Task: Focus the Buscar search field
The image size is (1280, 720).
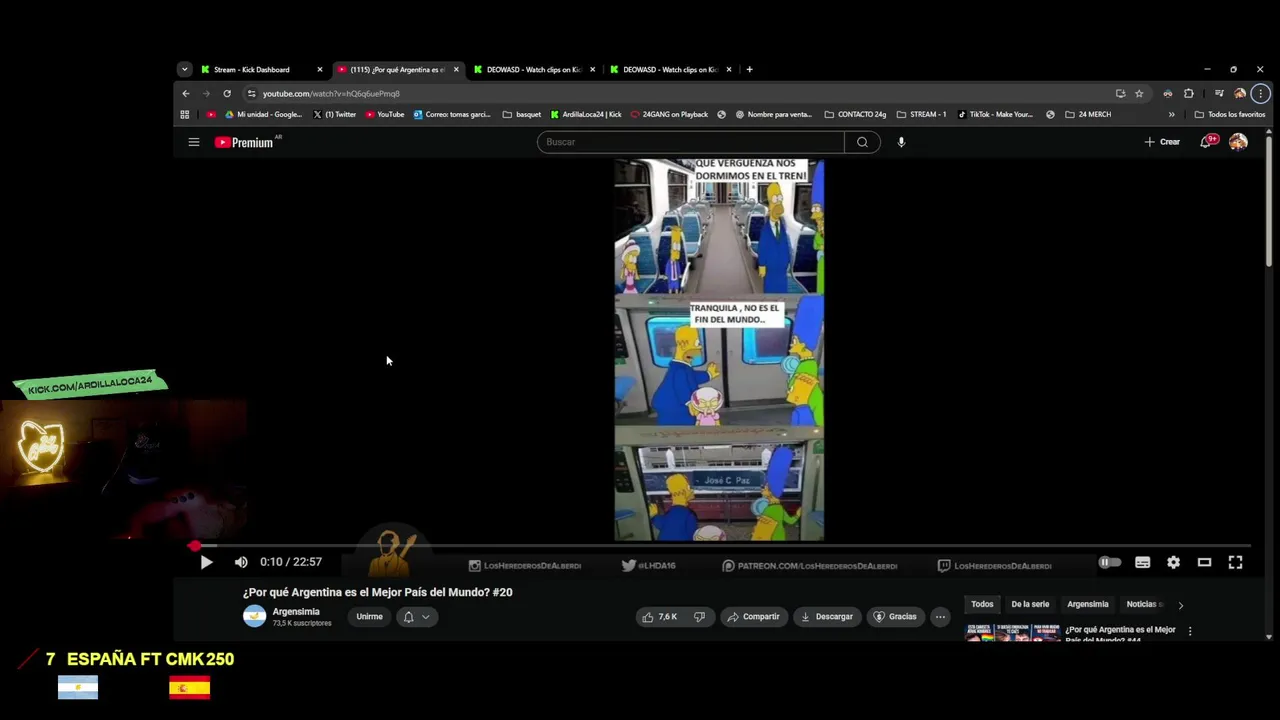Action: coord(690,142)
